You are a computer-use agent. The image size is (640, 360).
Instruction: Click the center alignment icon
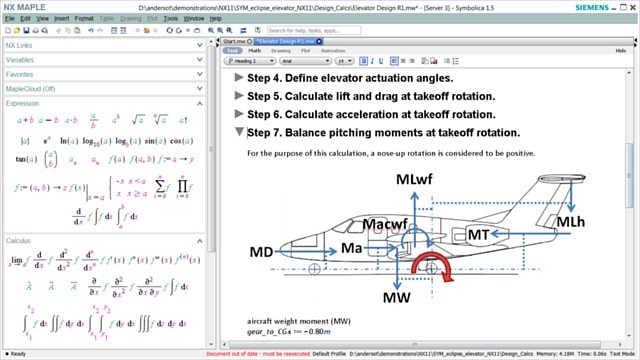[x=403, y=61]
